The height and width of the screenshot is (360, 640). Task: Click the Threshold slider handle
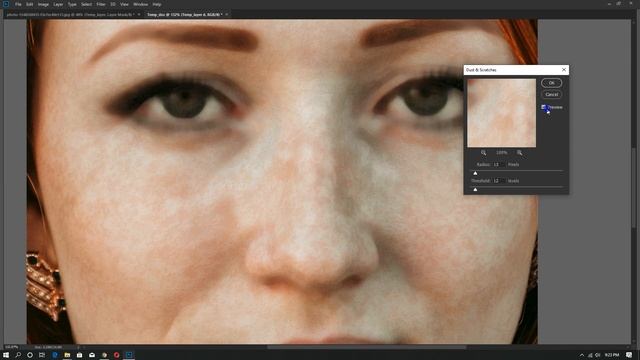click(475, 190)
